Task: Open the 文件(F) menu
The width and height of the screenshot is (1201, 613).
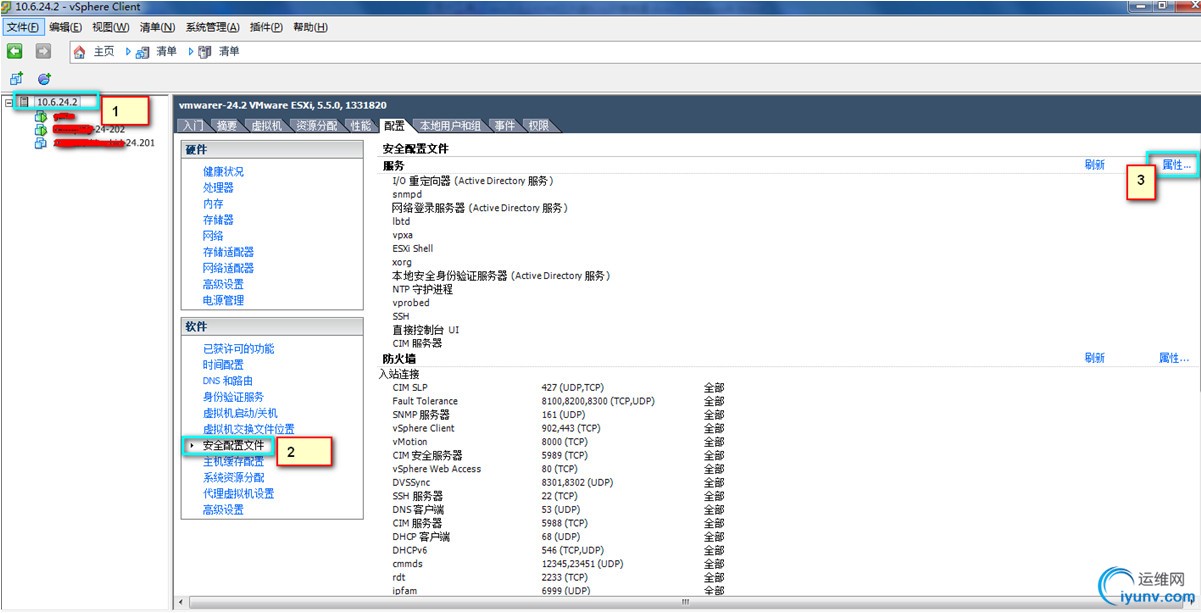Action: click(x=23, y=27)
